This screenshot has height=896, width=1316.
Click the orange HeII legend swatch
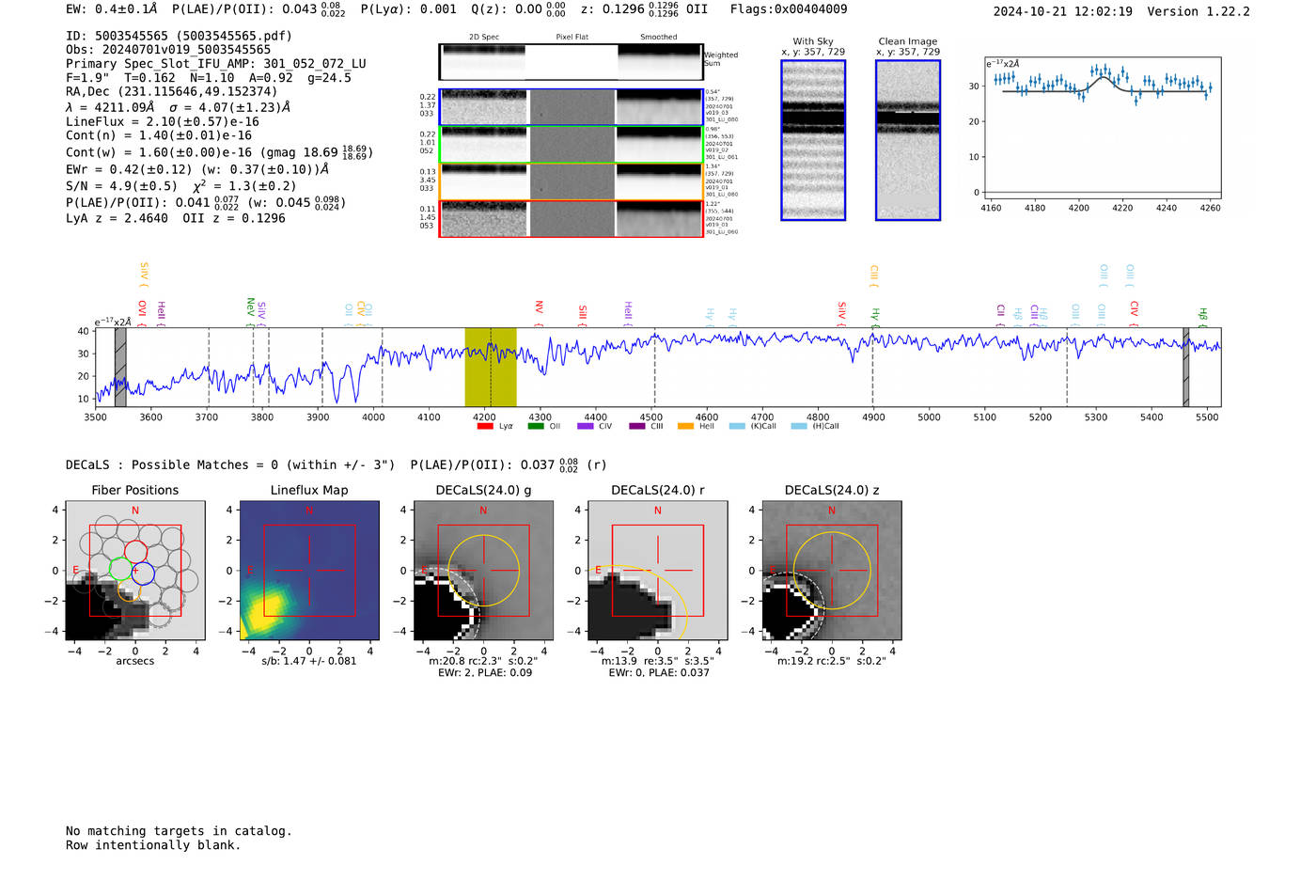pos(685,427)
